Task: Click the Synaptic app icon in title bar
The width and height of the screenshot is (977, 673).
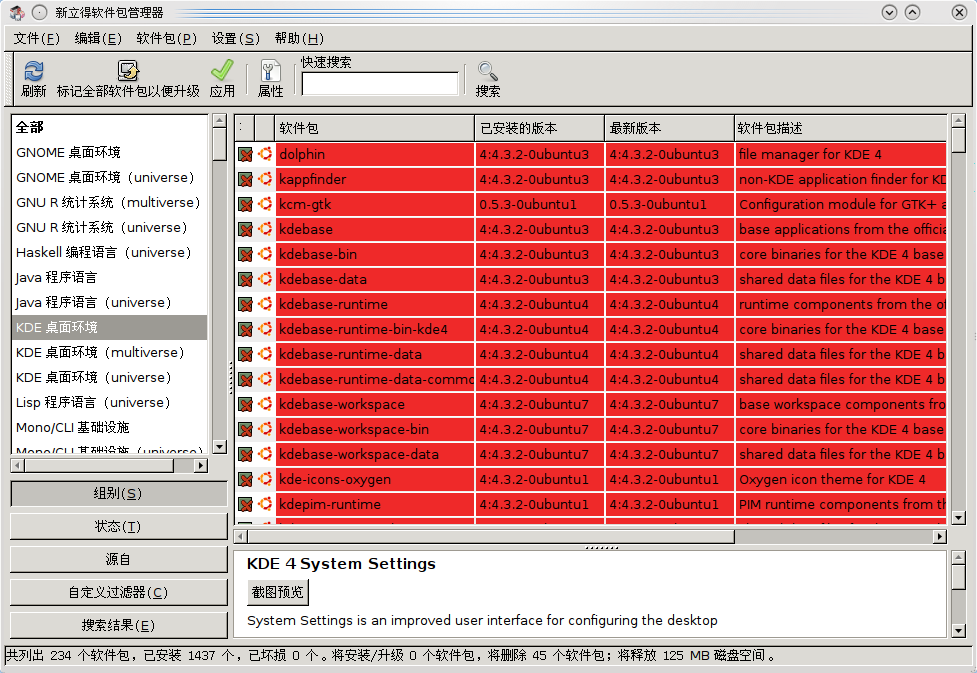Action: (17, 12)
